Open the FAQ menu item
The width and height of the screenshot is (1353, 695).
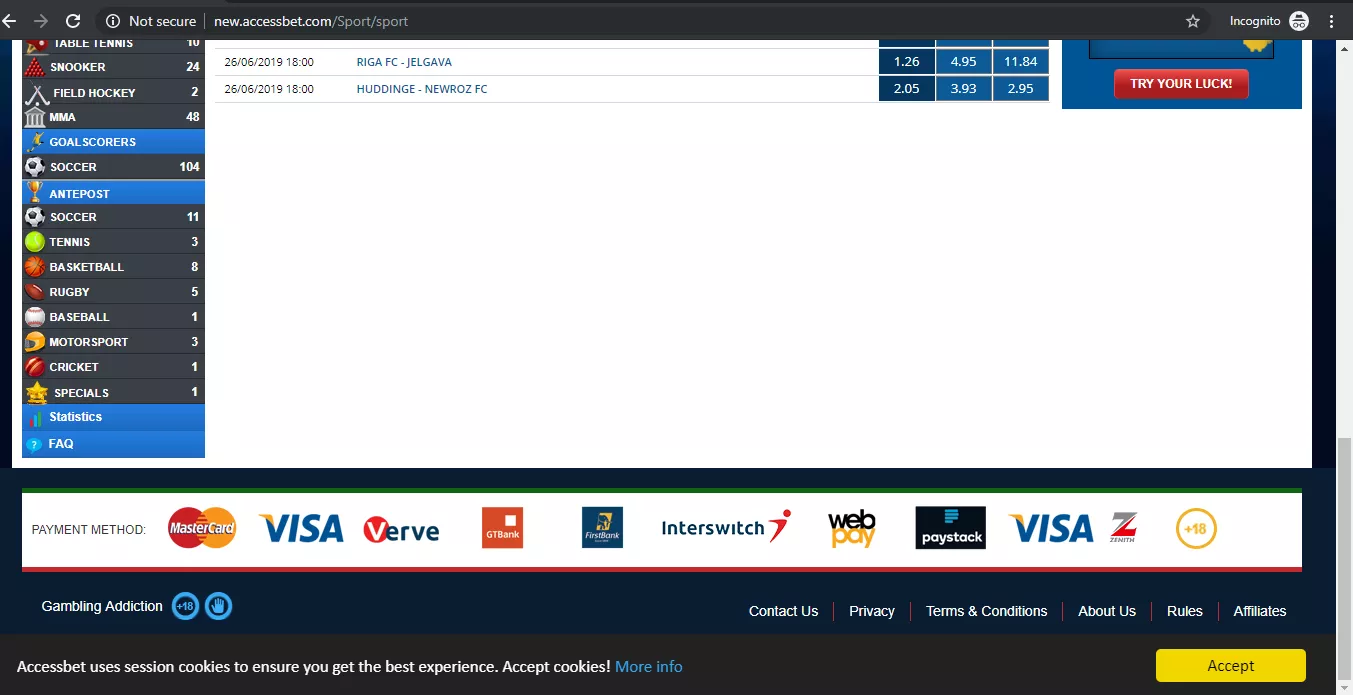point(61,444)
